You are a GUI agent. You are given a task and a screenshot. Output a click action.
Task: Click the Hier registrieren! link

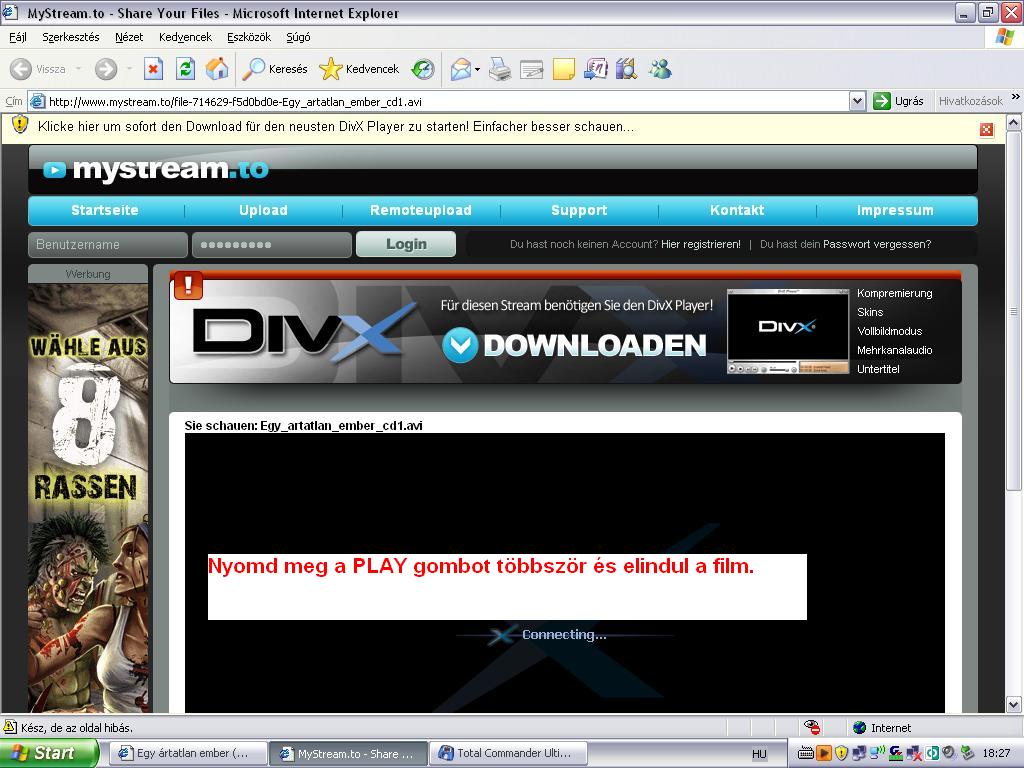pyautogui.click(x=701, y=244)
